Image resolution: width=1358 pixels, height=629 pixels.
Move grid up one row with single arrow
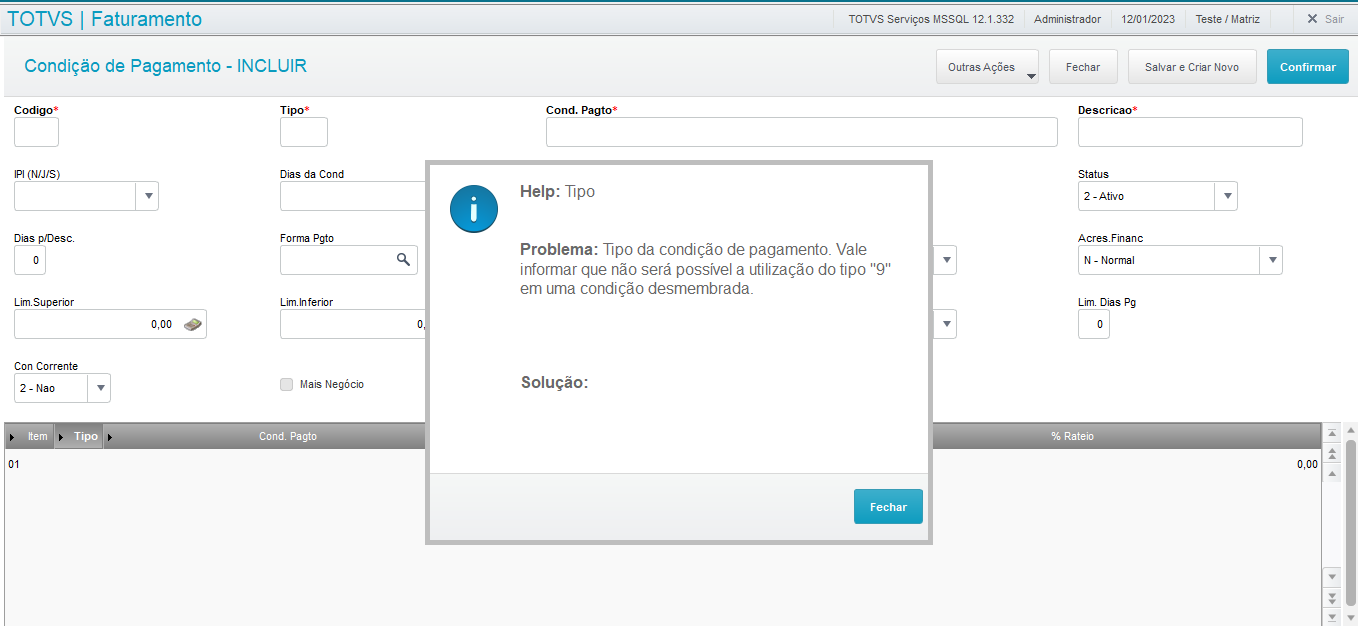pos(1331,473)
